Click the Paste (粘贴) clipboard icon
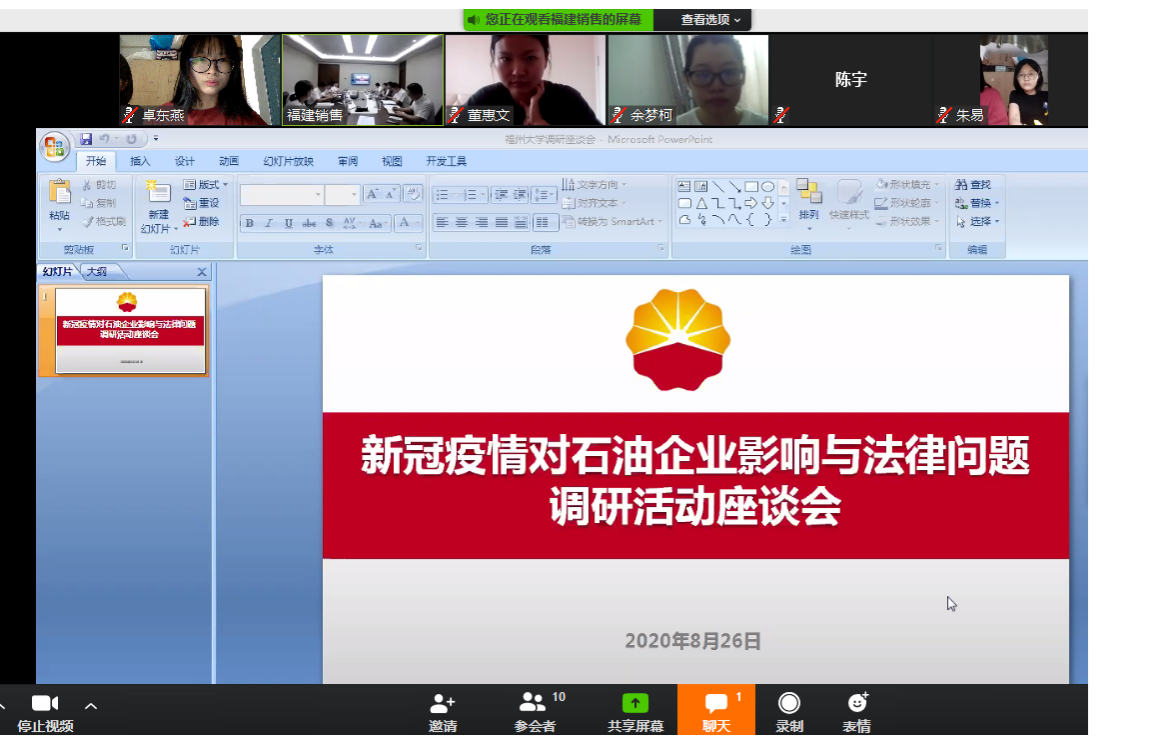1172x756 pixels. (59, 193)
